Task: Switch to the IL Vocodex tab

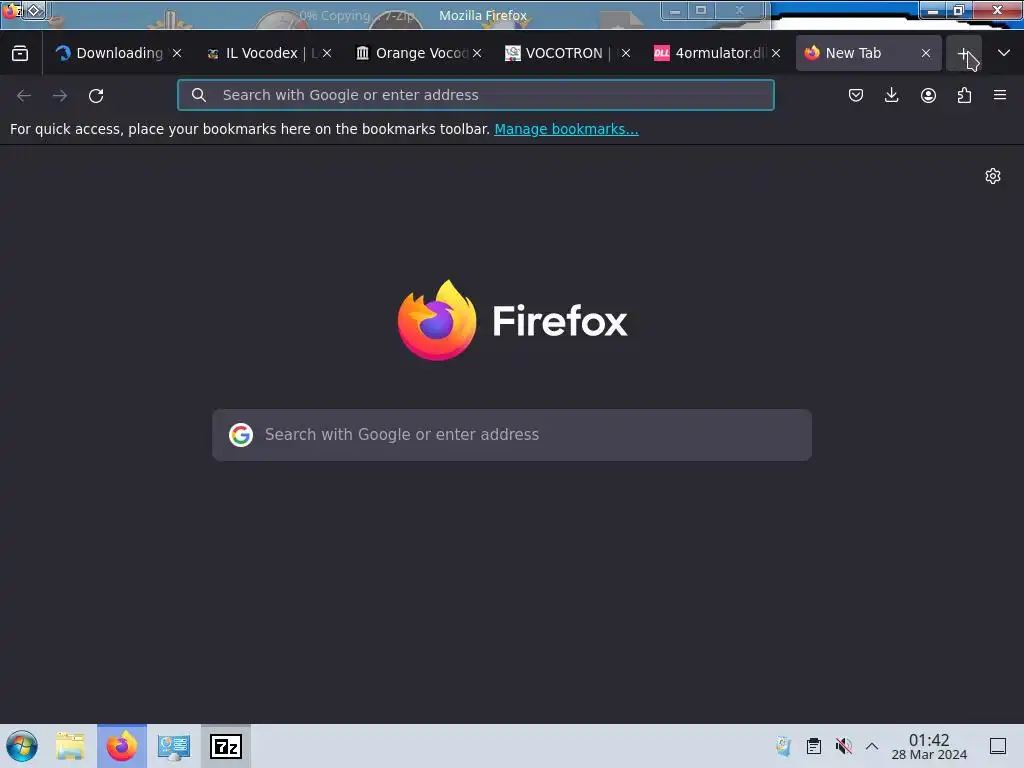Action: click(x=261, y=53)
